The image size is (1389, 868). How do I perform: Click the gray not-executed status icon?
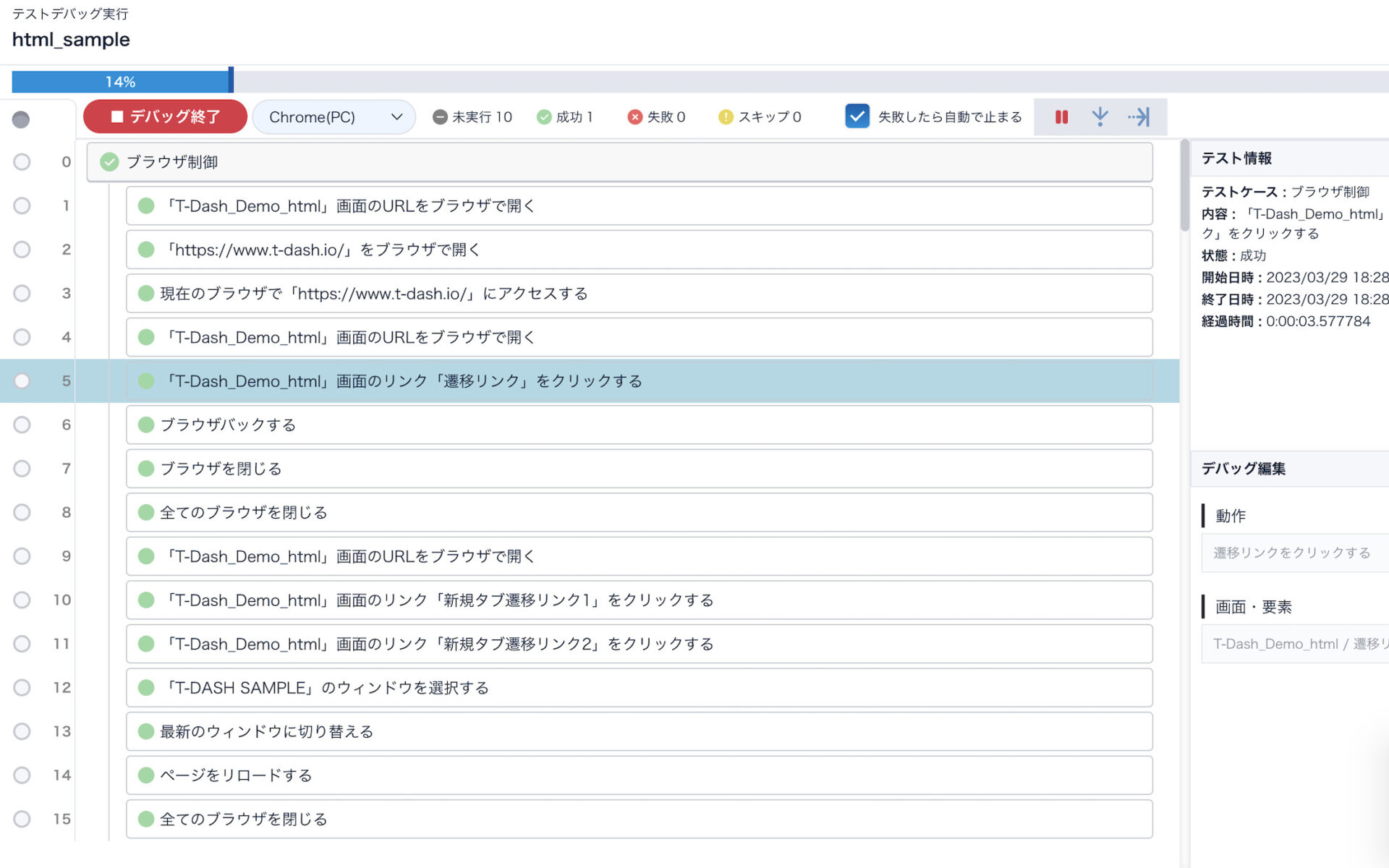coord(440,117)
